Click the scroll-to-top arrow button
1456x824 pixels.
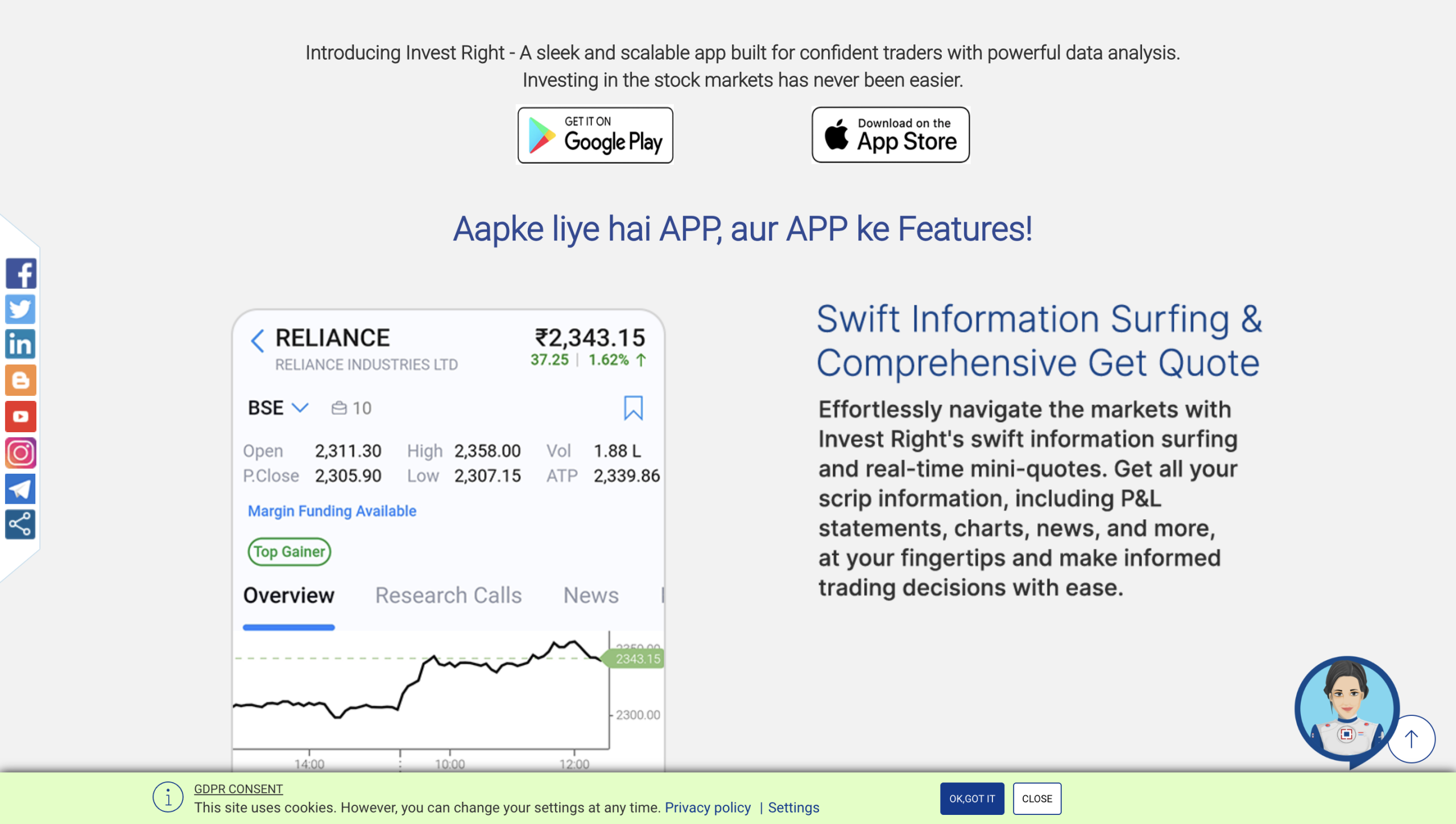(1411, 739)
